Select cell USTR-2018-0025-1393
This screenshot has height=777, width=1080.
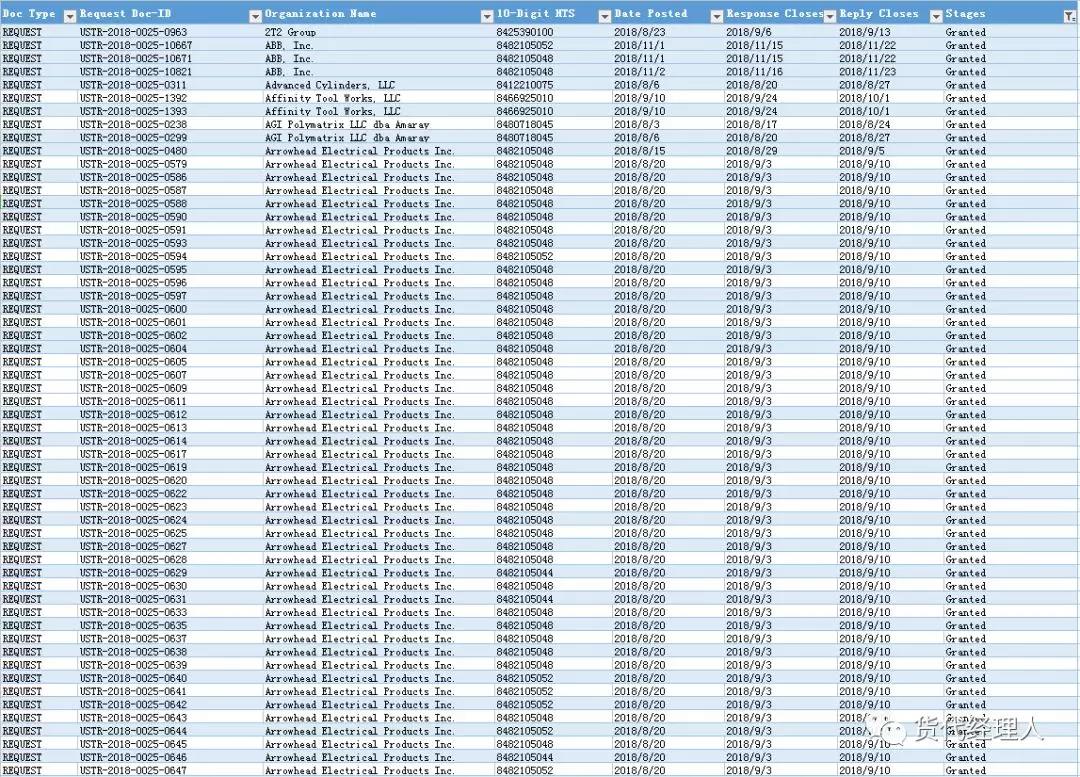(170, 112)
